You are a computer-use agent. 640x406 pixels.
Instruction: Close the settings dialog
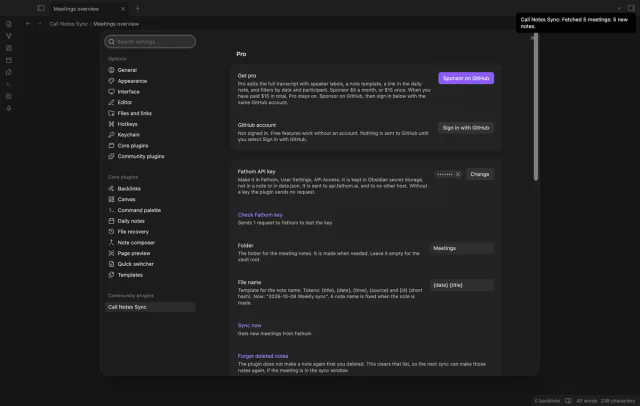[532, 38]
